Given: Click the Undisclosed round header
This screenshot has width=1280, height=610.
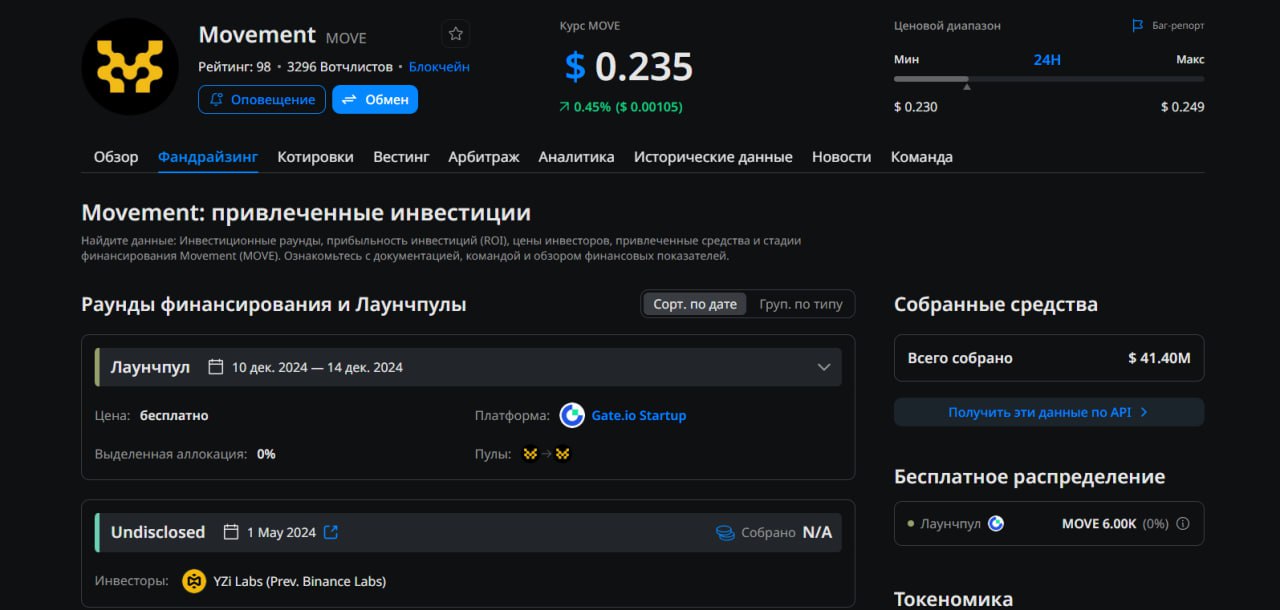Looking at the screenshot, I should click(x=468, y=532).
